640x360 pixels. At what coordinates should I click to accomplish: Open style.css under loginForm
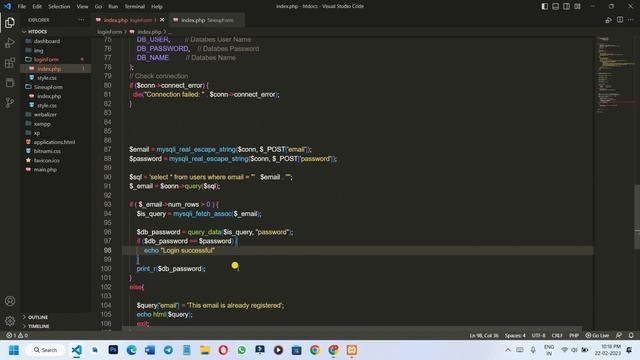47,78
